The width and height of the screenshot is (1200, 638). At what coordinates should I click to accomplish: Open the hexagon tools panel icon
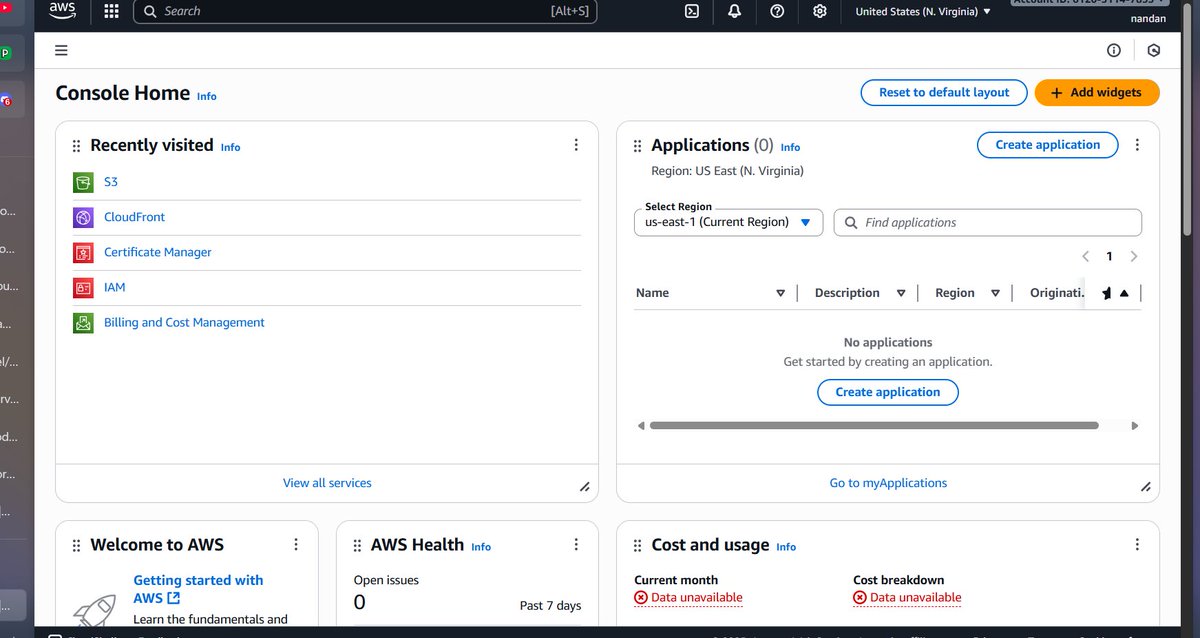point(1153,50)
